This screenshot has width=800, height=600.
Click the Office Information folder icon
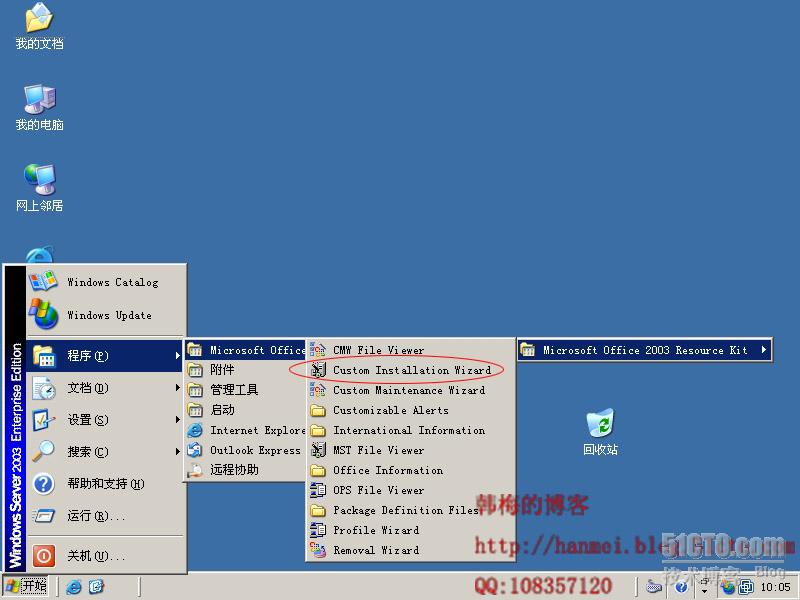[318, 470]
